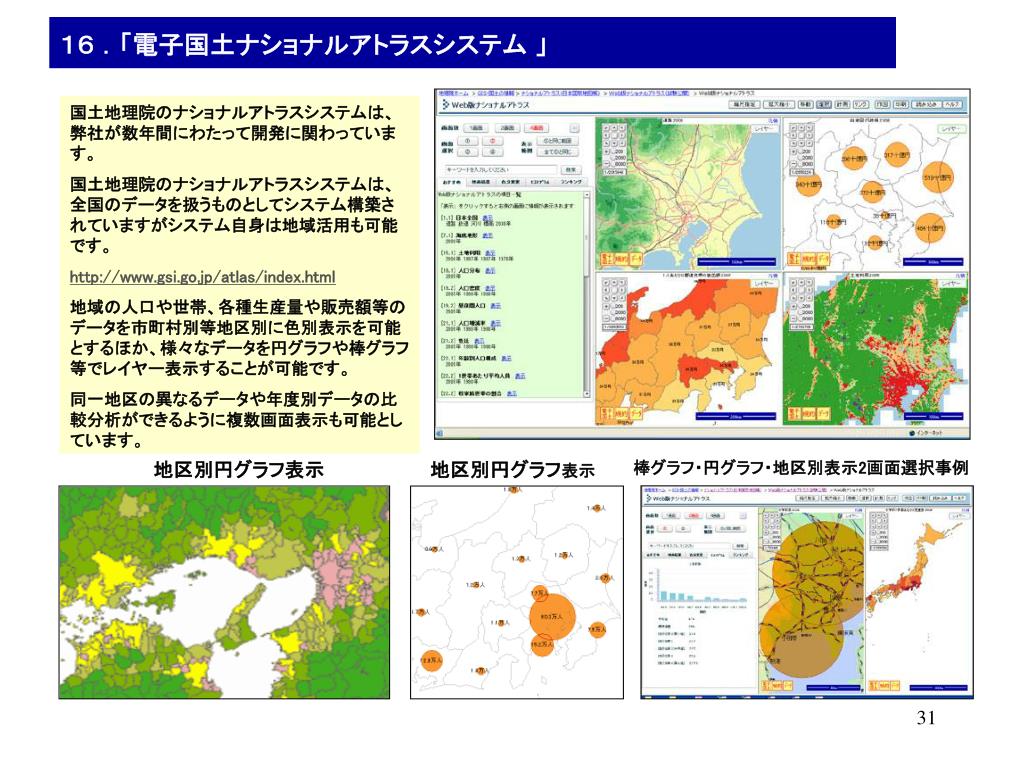Click 地理院ホーム breadcrumb link in top screenshot
The height and width of the screenshot is (768, 1024).
pos(453,93)
